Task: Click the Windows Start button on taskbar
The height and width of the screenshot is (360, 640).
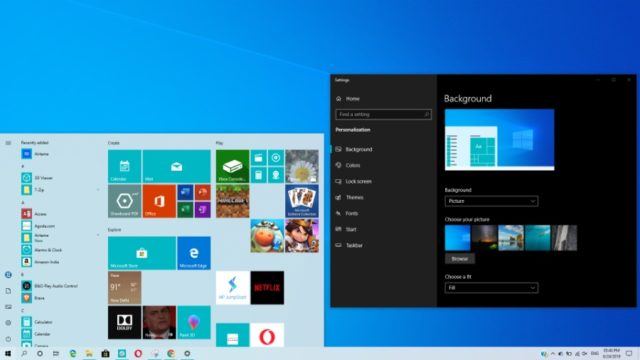Action: pyautogui.click(x=8, y=353)
